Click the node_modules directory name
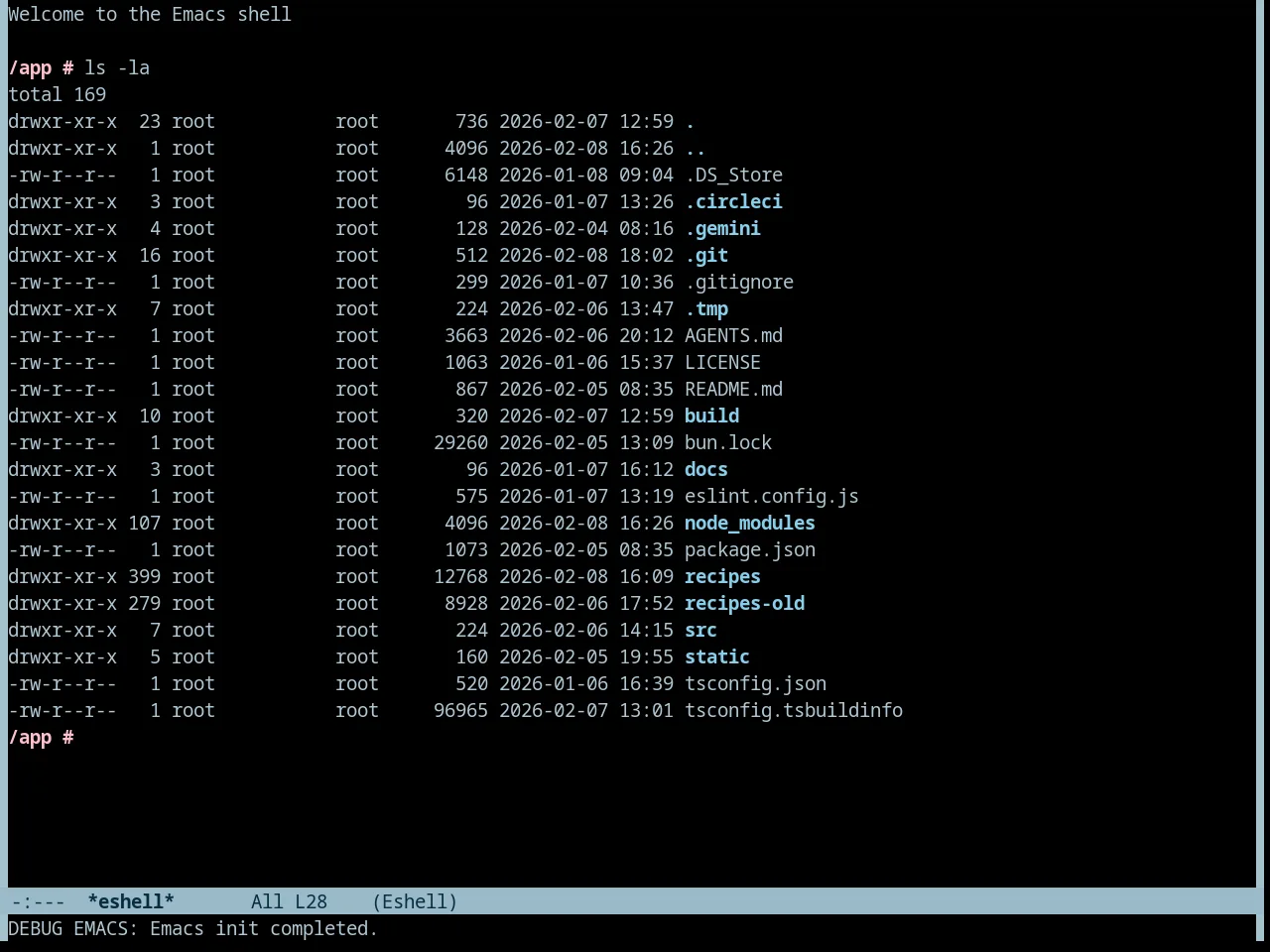 750,523
